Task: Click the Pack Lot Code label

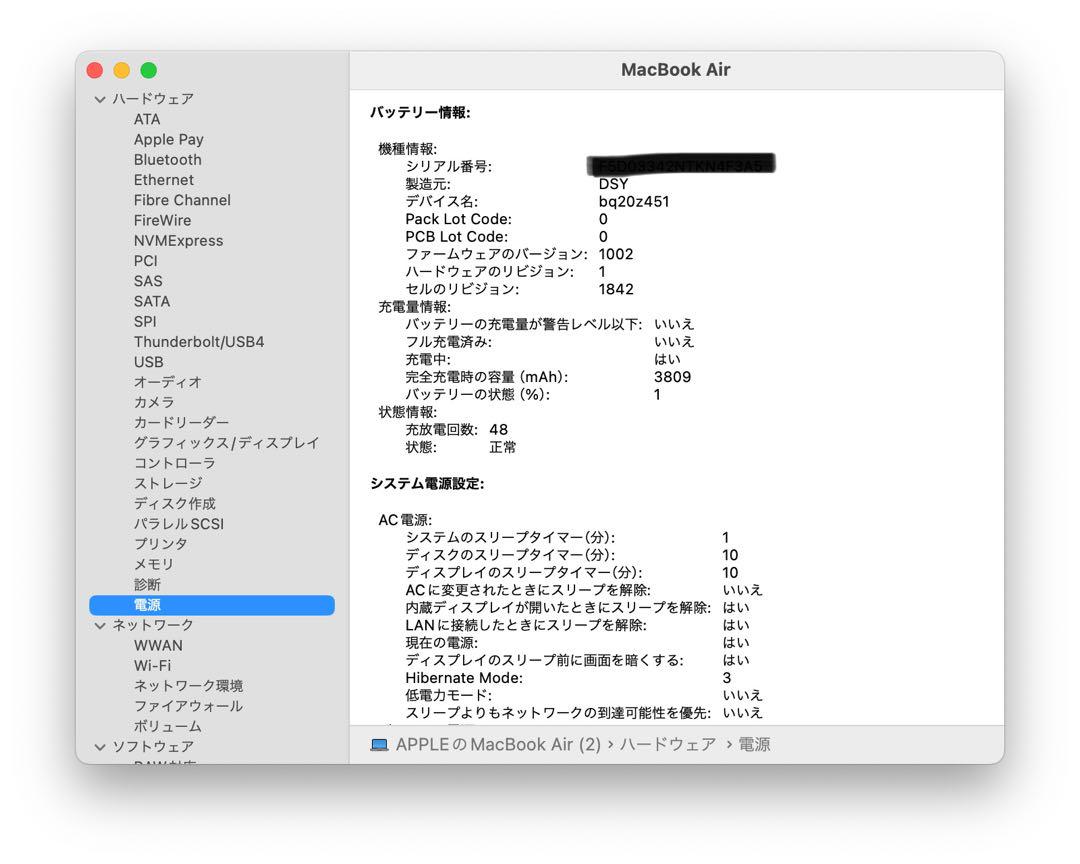Action: pyautogui.click(x=459, y=219)
